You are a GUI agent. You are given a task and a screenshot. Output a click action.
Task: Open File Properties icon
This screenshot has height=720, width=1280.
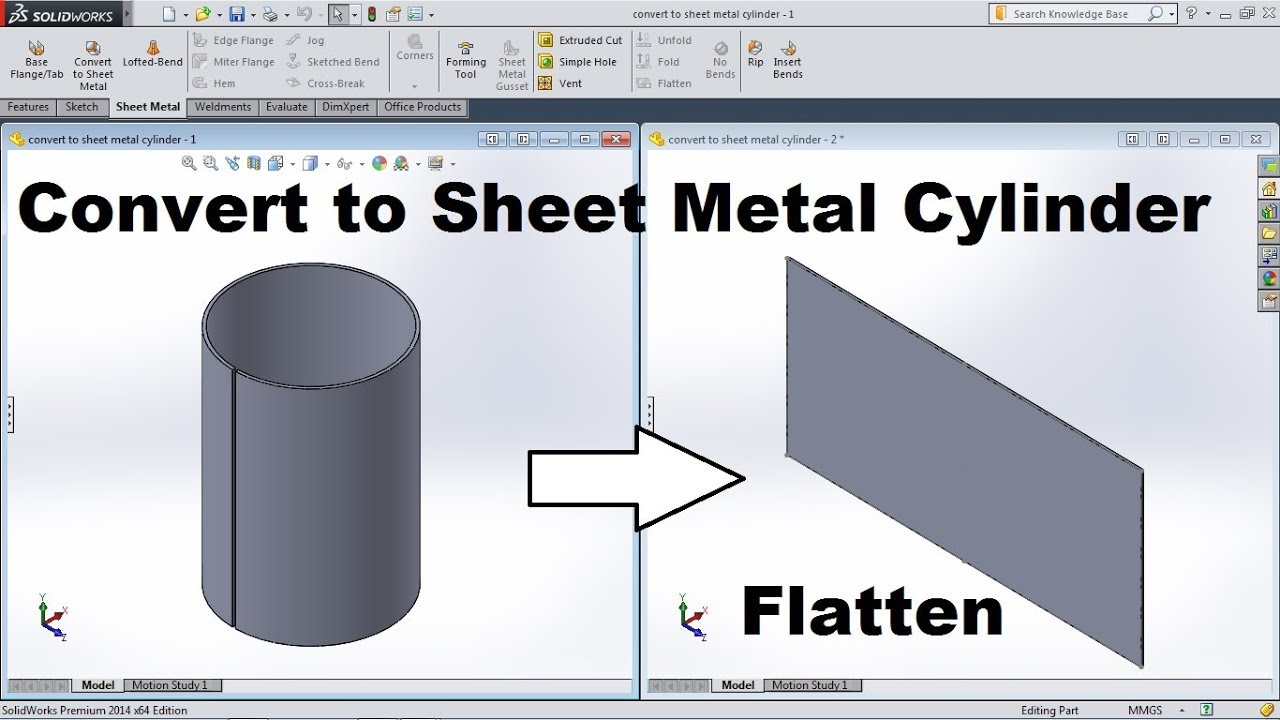393,14
